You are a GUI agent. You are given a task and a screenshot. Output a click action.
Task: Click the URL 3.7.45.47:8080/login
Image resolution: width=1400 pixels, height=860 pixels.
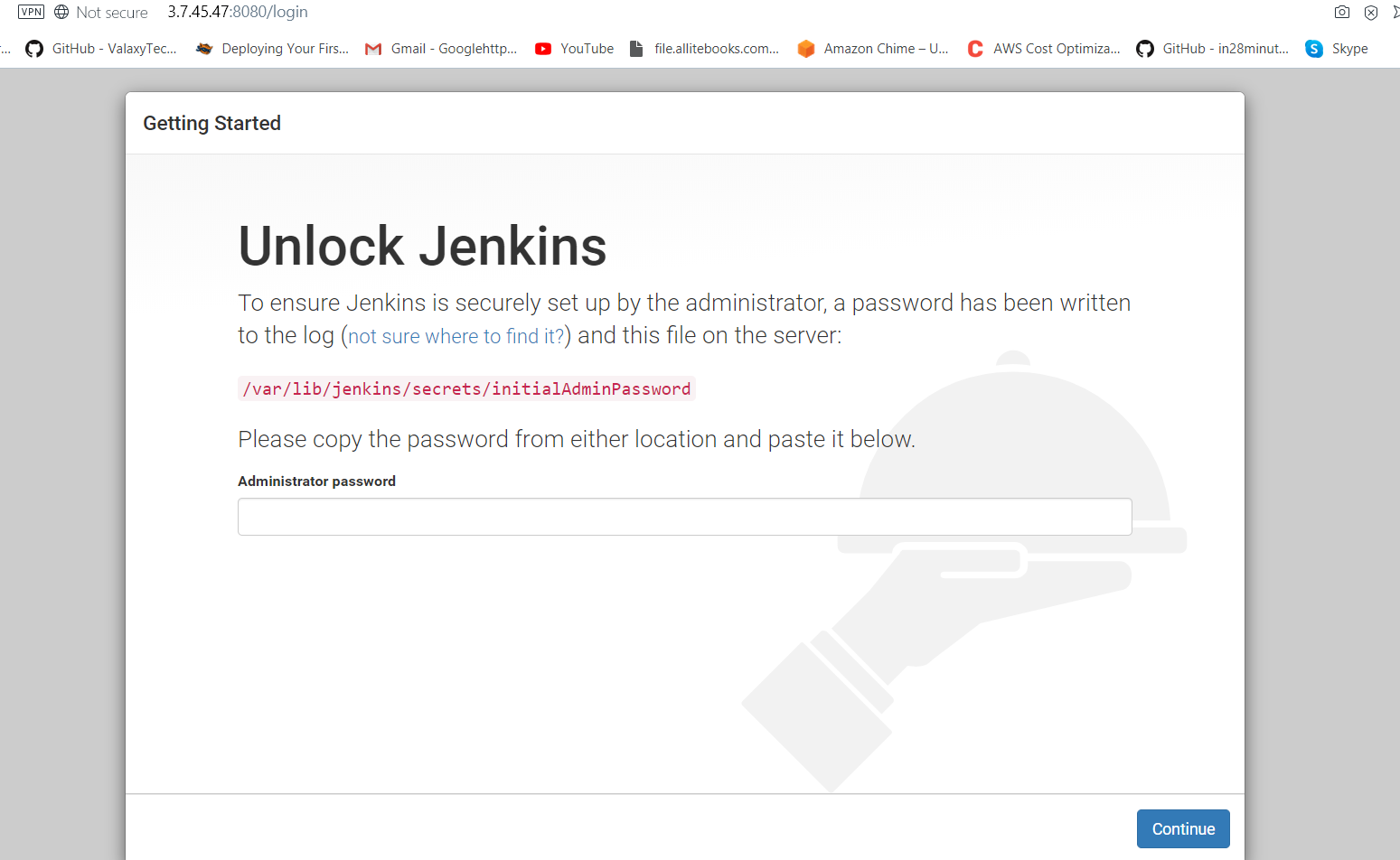(238, 12)
